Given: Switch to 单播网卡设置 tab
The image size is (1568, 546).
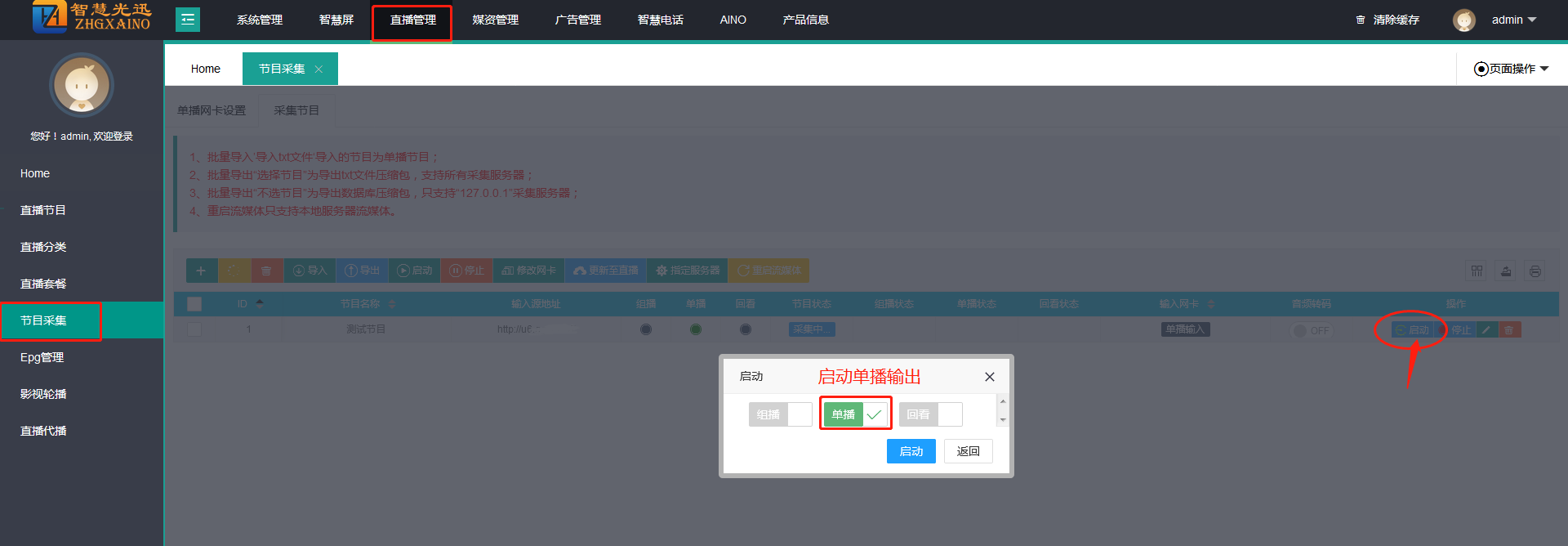Looking at the screenshot, I should (x=212, y=110).
